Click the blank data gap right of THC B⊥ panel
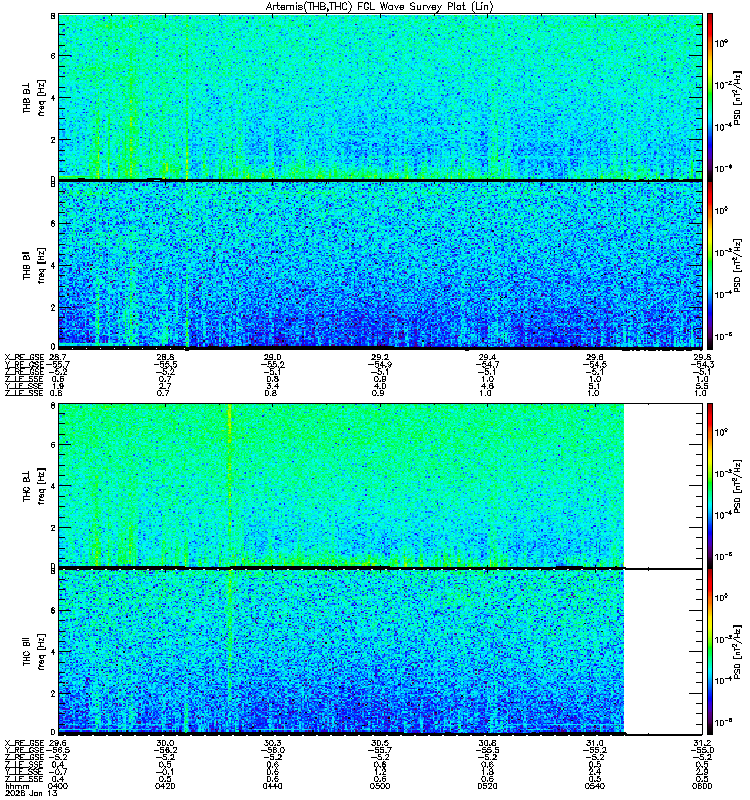750x800 pixels. (x=663, y=485)
